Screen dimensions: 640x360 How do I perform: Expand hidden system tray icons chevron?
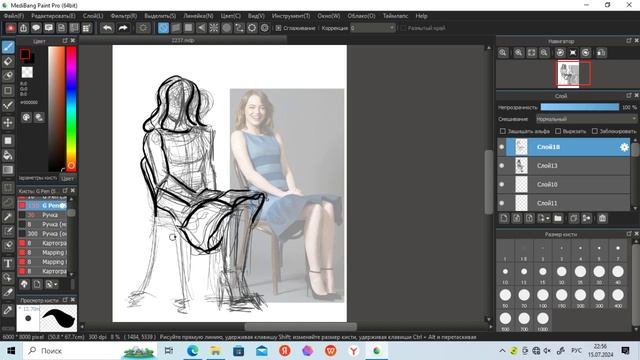click(502, 351)
